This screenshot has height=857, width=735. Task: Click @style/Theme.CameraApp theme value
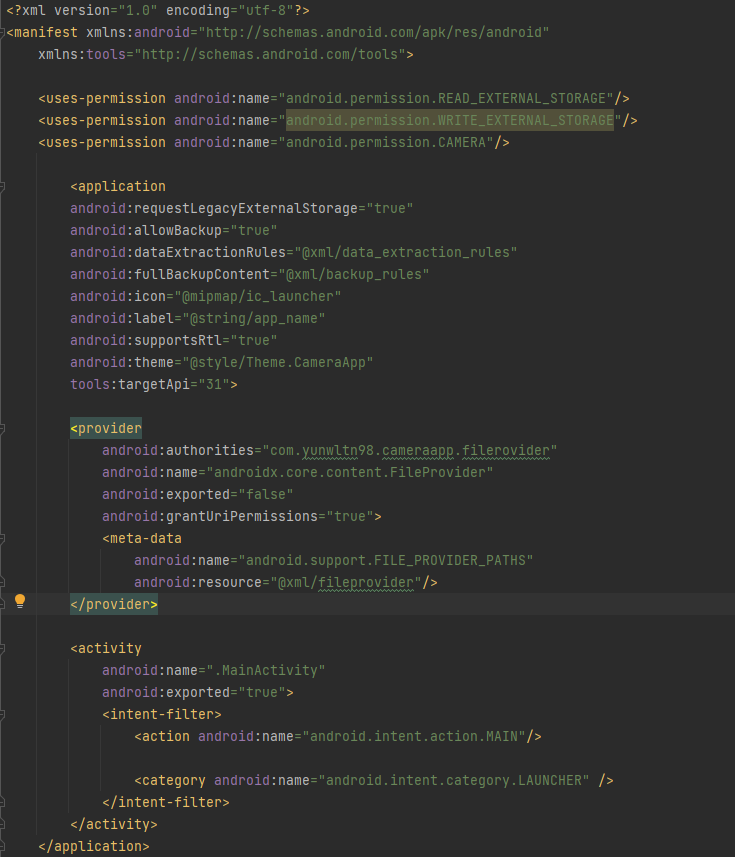click(x=278, y=362)
